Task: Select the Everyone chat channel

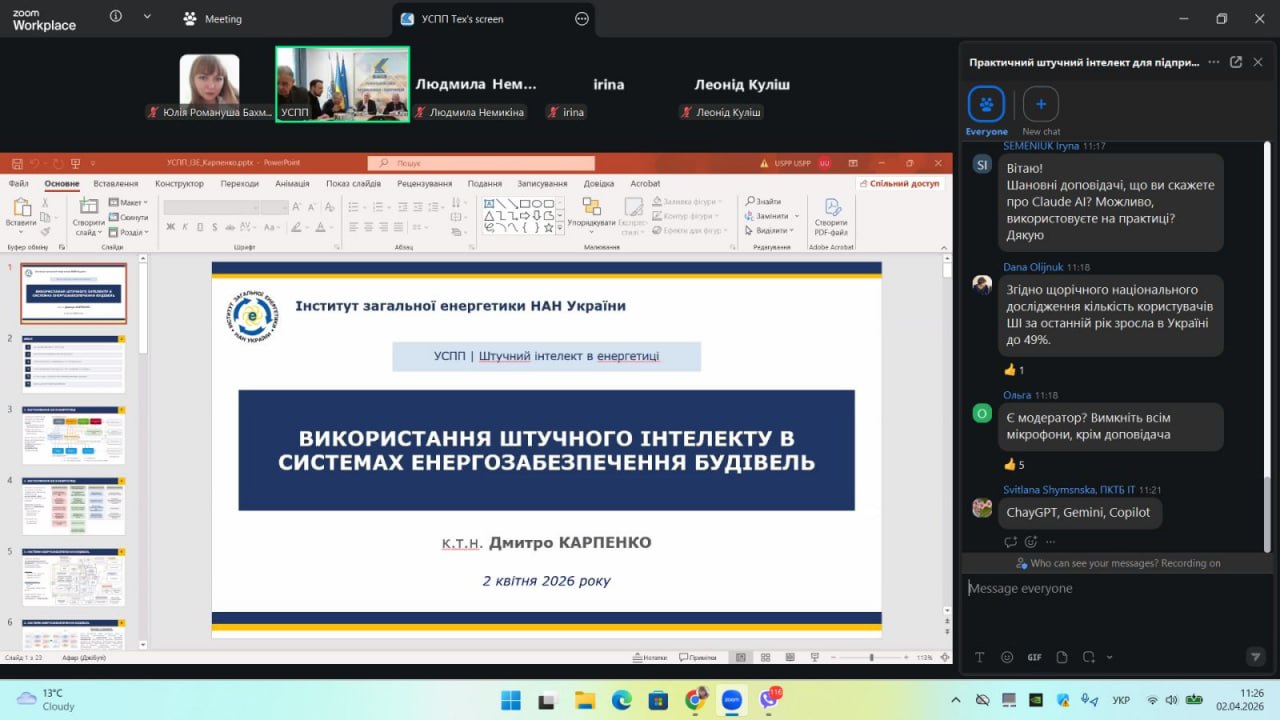Action: pos(986,104)
